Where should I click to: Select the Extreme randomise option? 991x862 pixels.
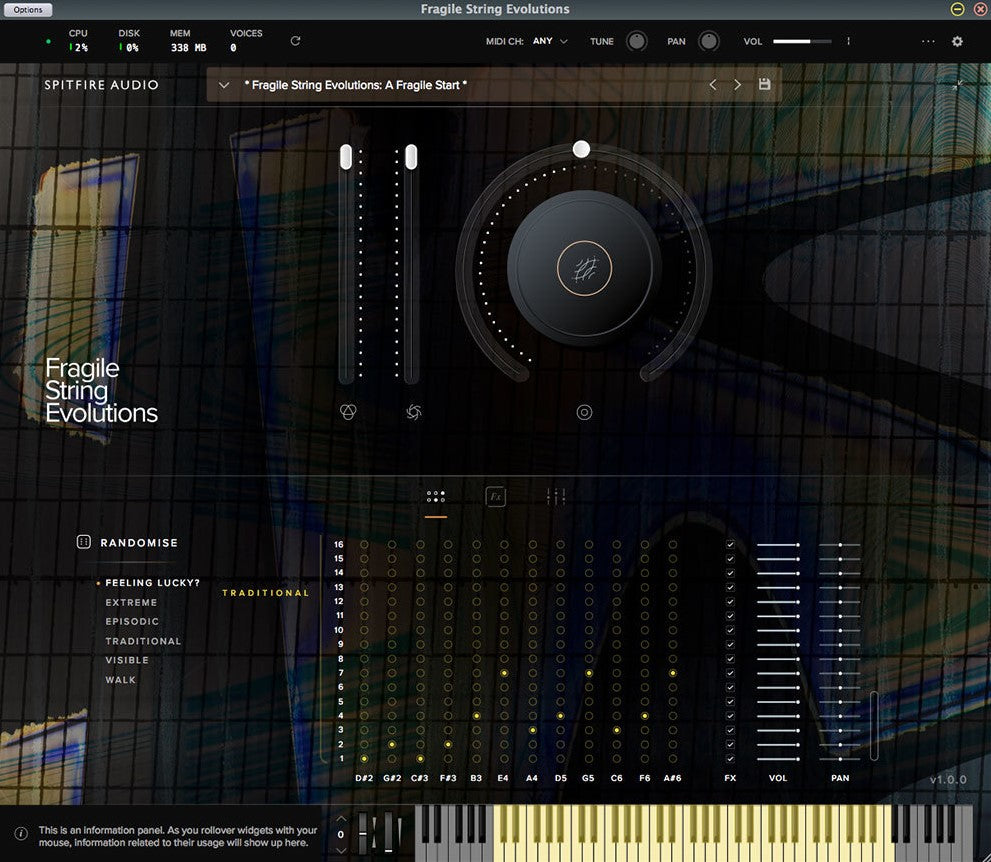(x=132, y=603)
